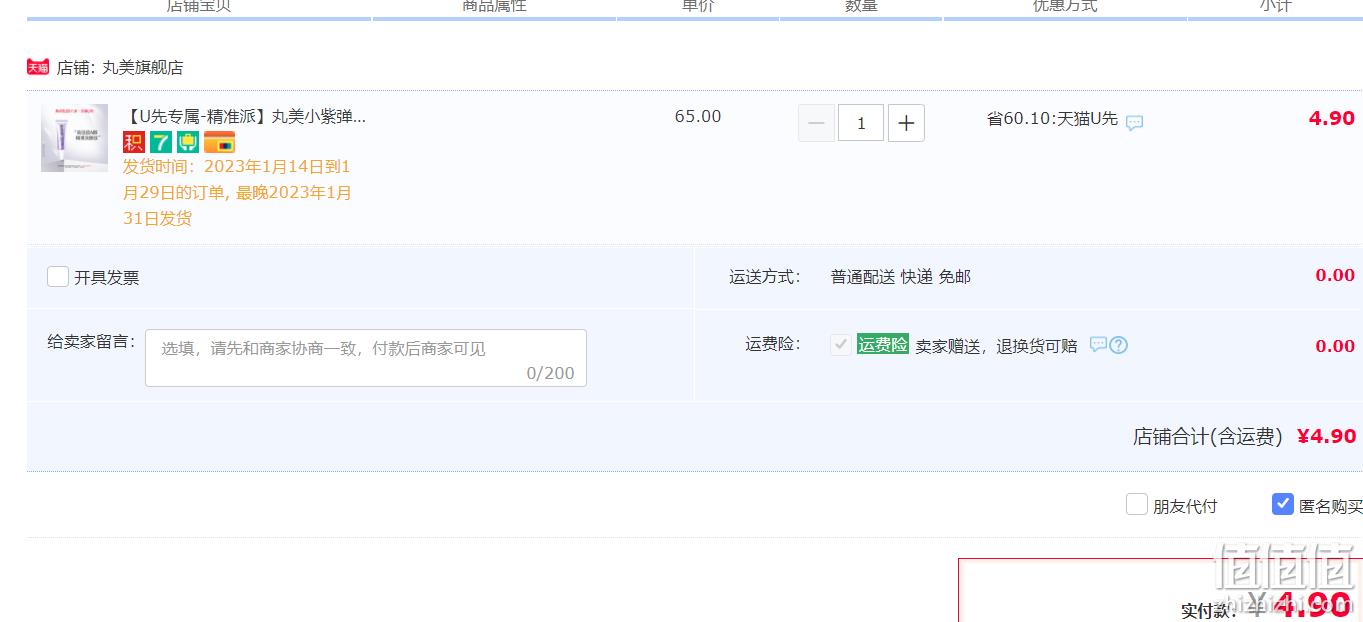Viewport: 1363px width, 622px height.
Task: Click the comment icon beside 天猫U先
Action: tap(1134, 123)
